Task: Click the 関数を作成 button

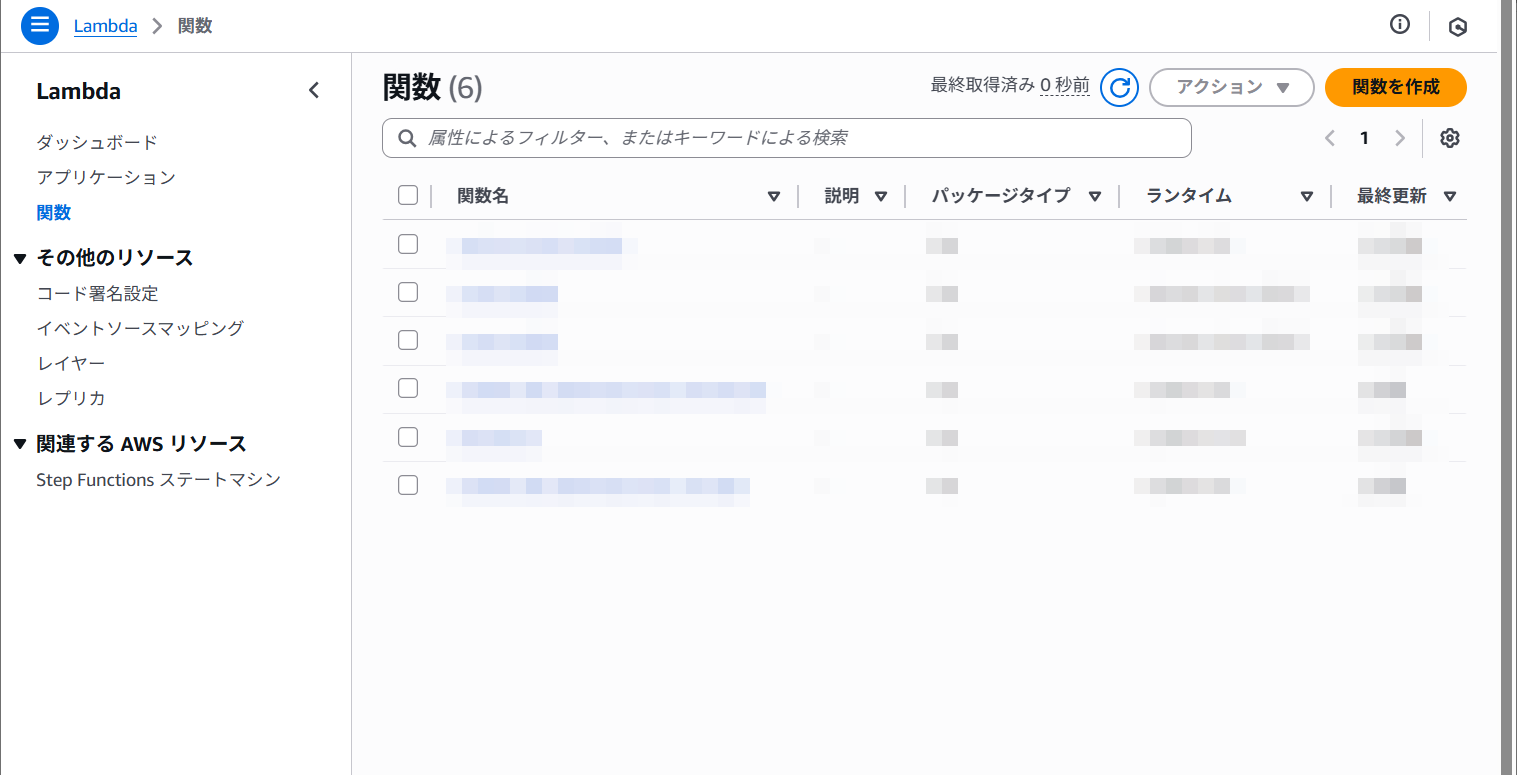Action: pos(1395,87)
